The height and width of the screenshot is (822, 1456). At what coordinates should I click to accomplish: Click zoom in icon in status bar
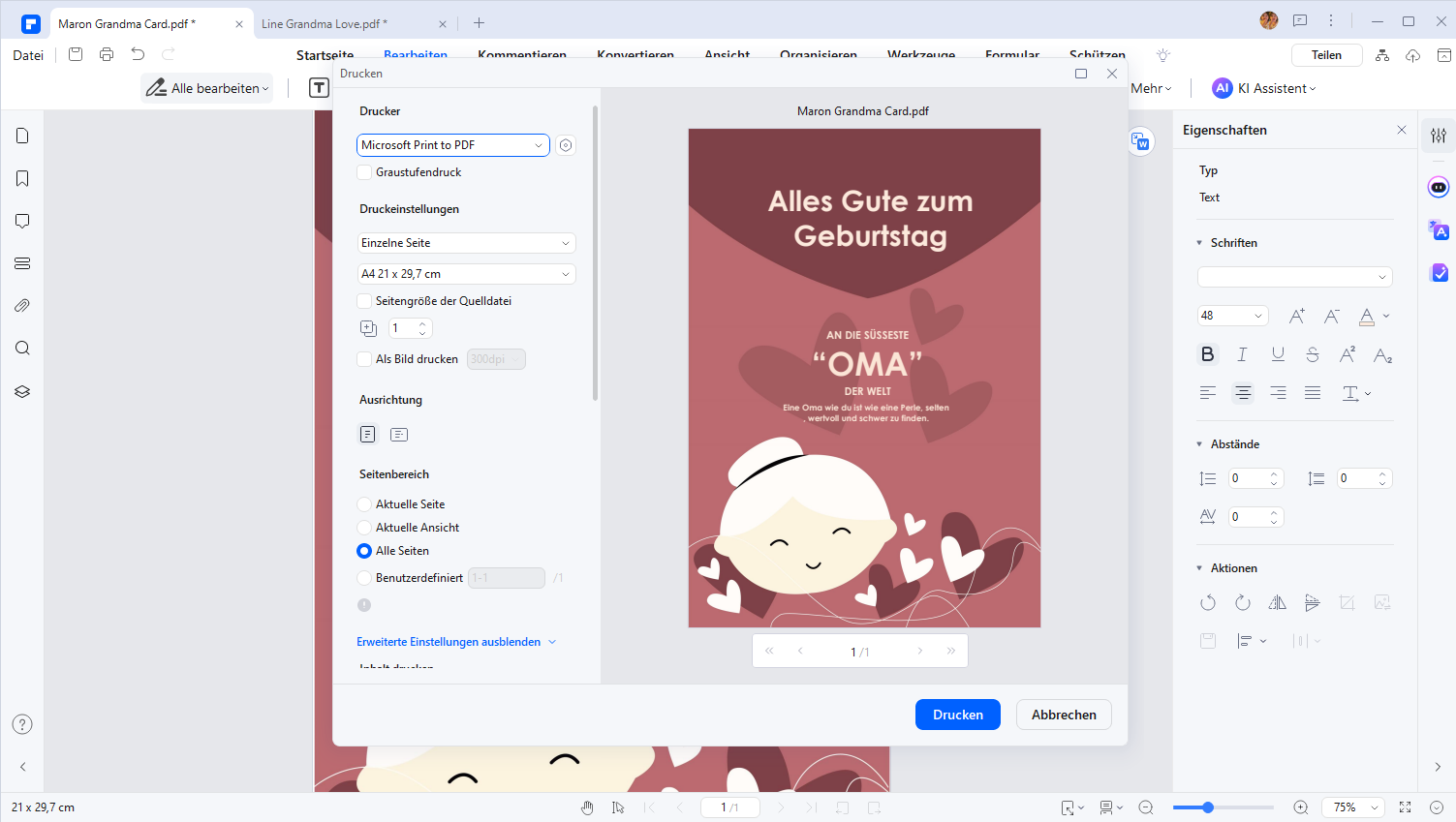click(x=1301, y=807)
